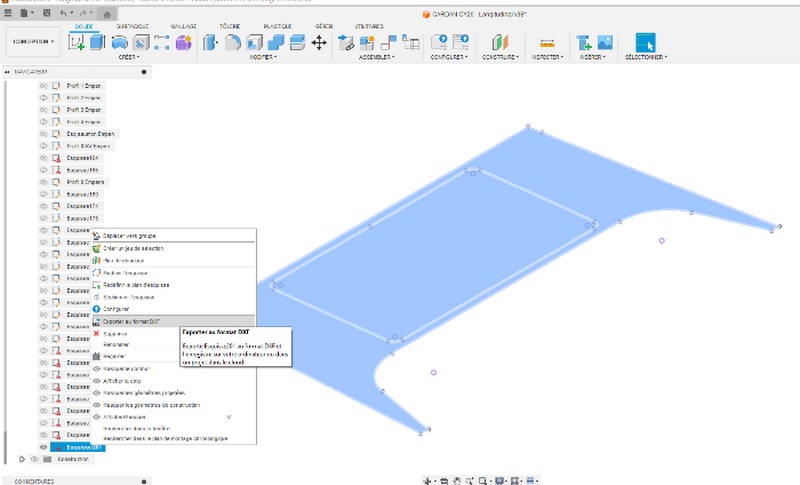This screenshot has width=800, height=485.
Task: Expand the MODIFIER dropdown menu
Action: coord(263,58)
